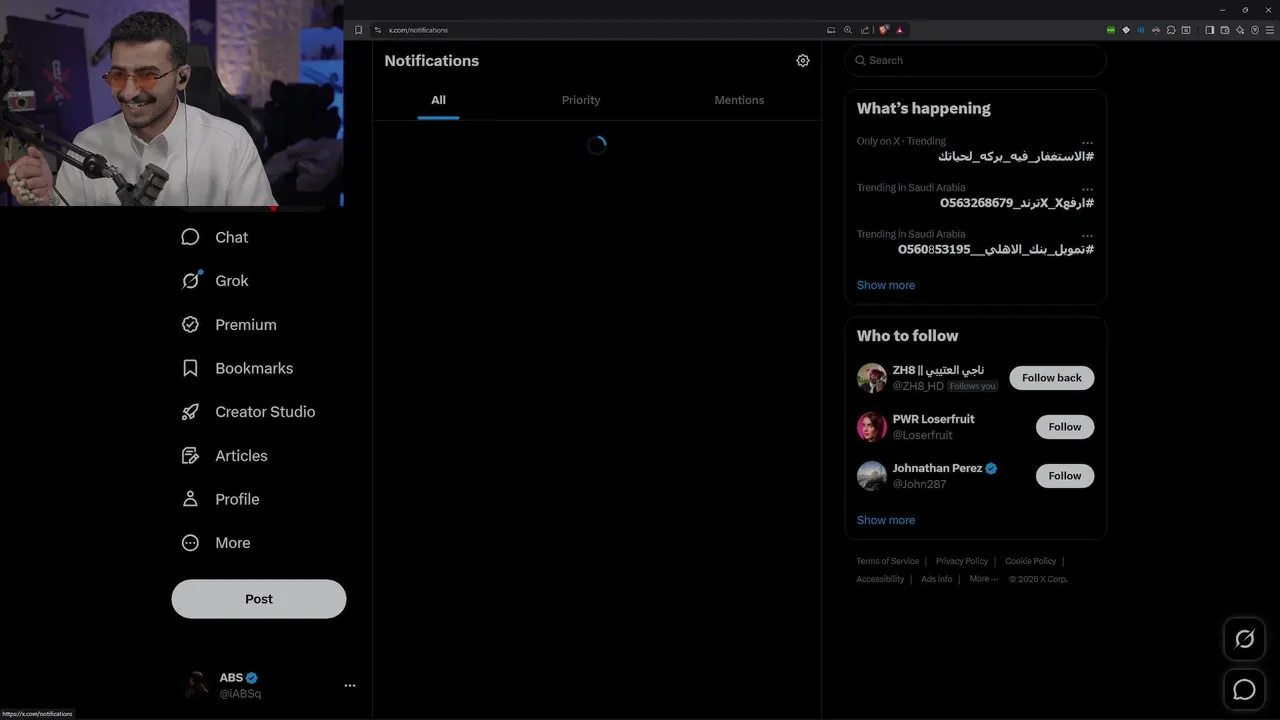Viewport: 1280px width, 720px height.
Task: Toggle the browser sidebar panel icon
Action: point(1209,30)
